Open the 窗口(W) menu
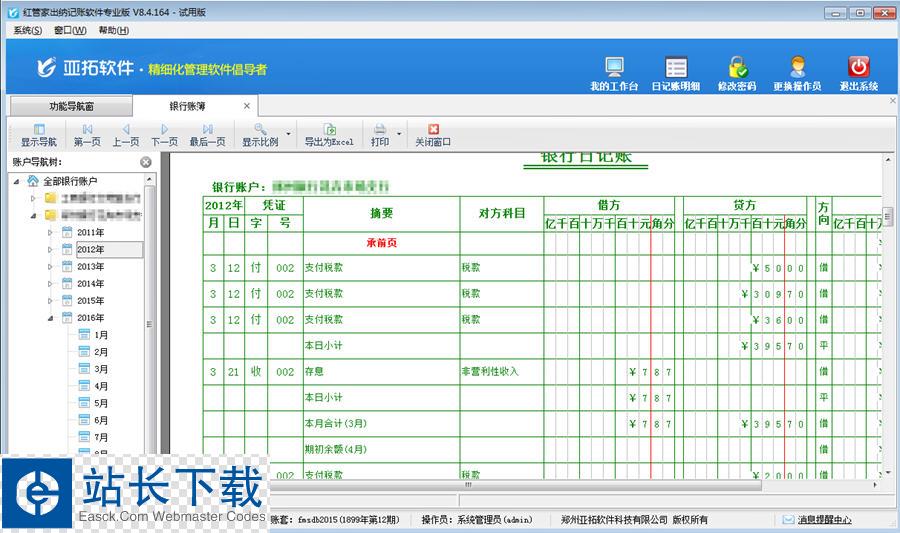Image resolution: width=900 pixels, height=533 pixels. click(x=70, y=30)
